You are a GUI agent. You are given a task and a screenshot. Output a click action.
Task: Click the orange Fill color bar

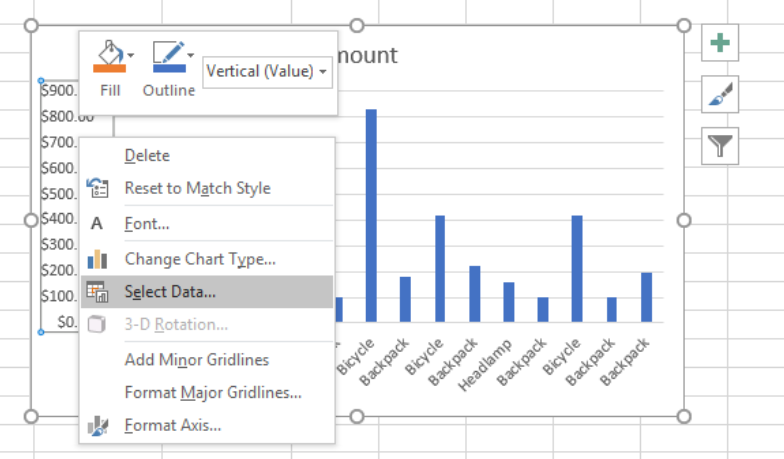110,69
